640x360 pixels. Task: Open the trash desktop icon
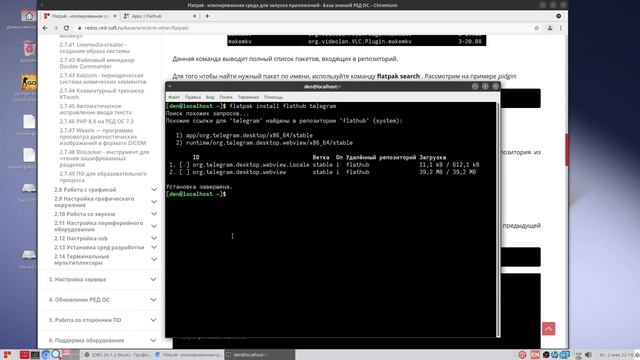(x=29, y=49)
